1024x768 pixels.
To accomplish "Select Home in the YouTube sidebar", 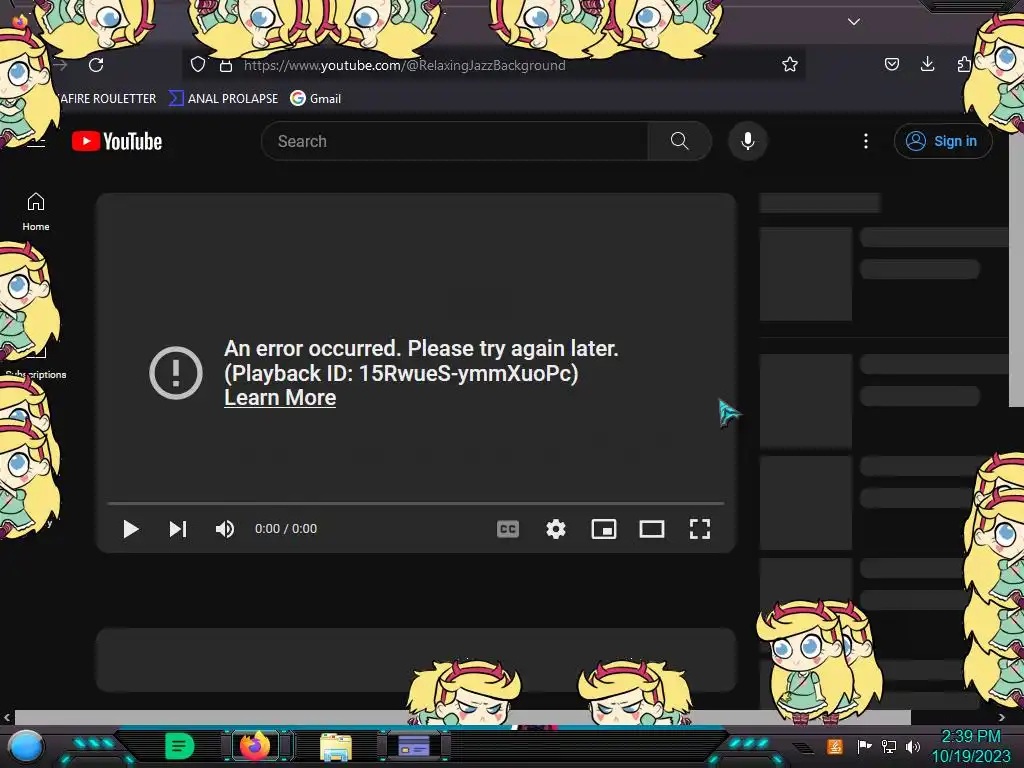I will 36,212.
